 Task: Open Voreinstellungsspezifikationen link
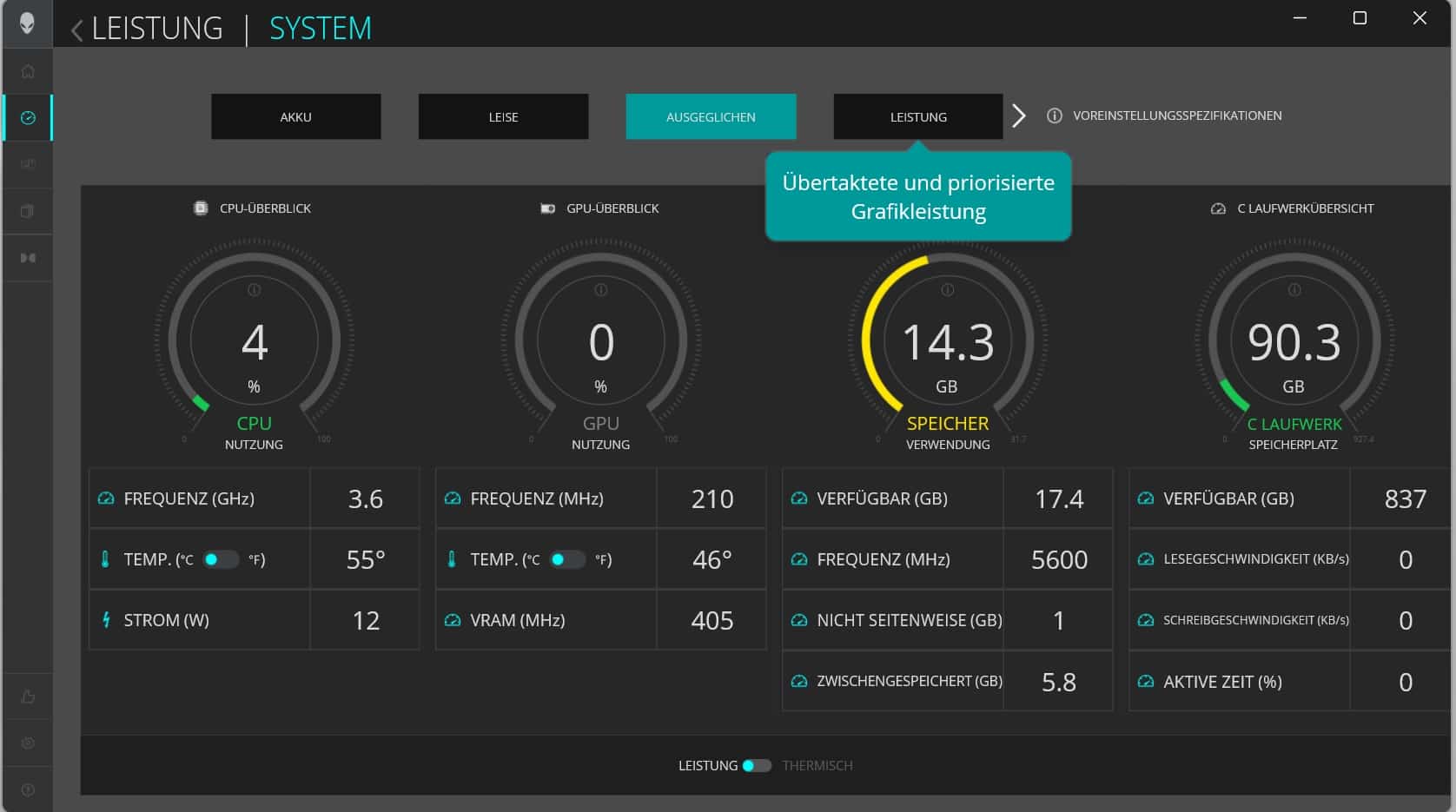(1176, 116)
